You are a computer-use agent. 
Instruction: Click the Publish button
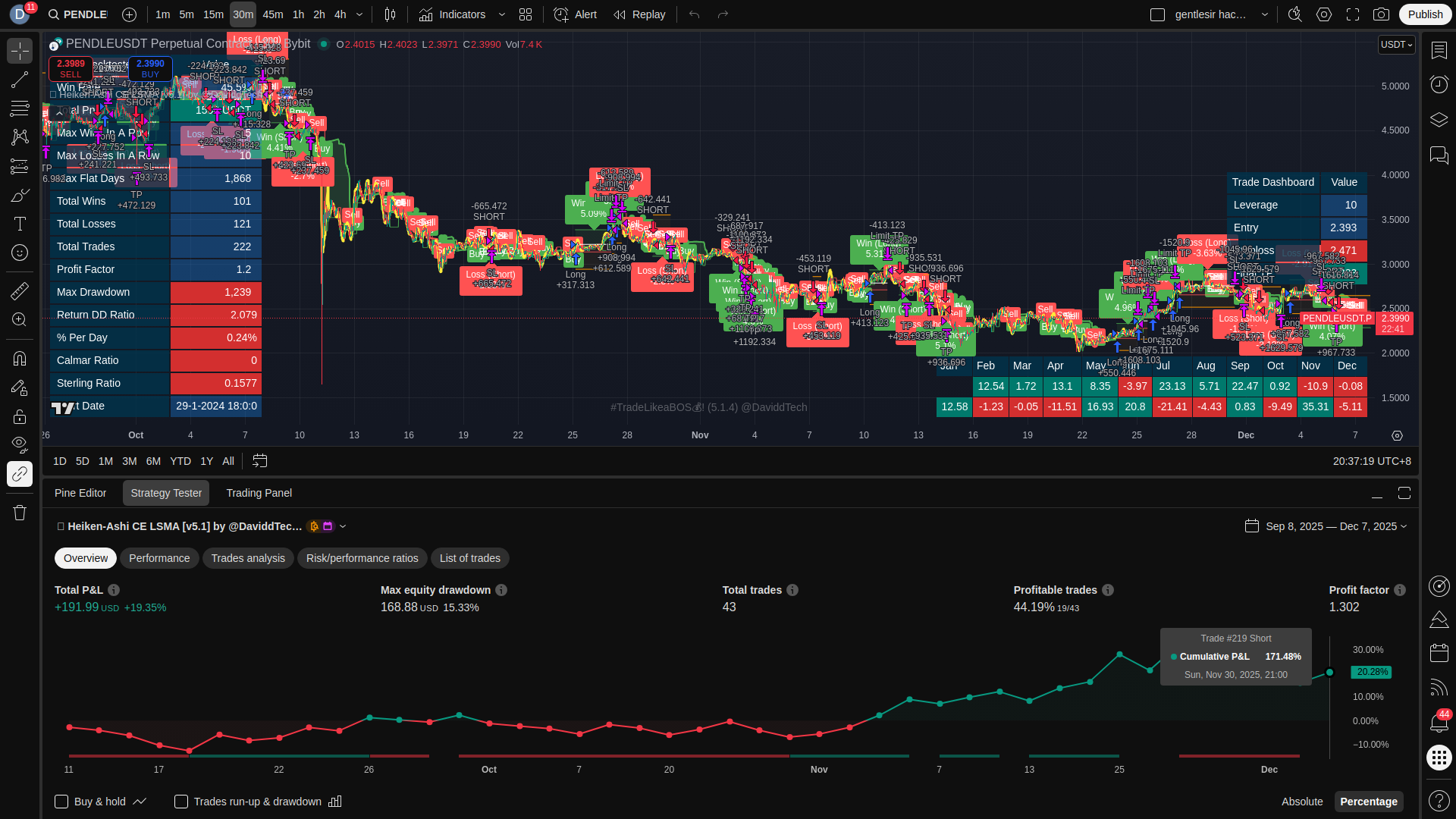point(1425,14)
